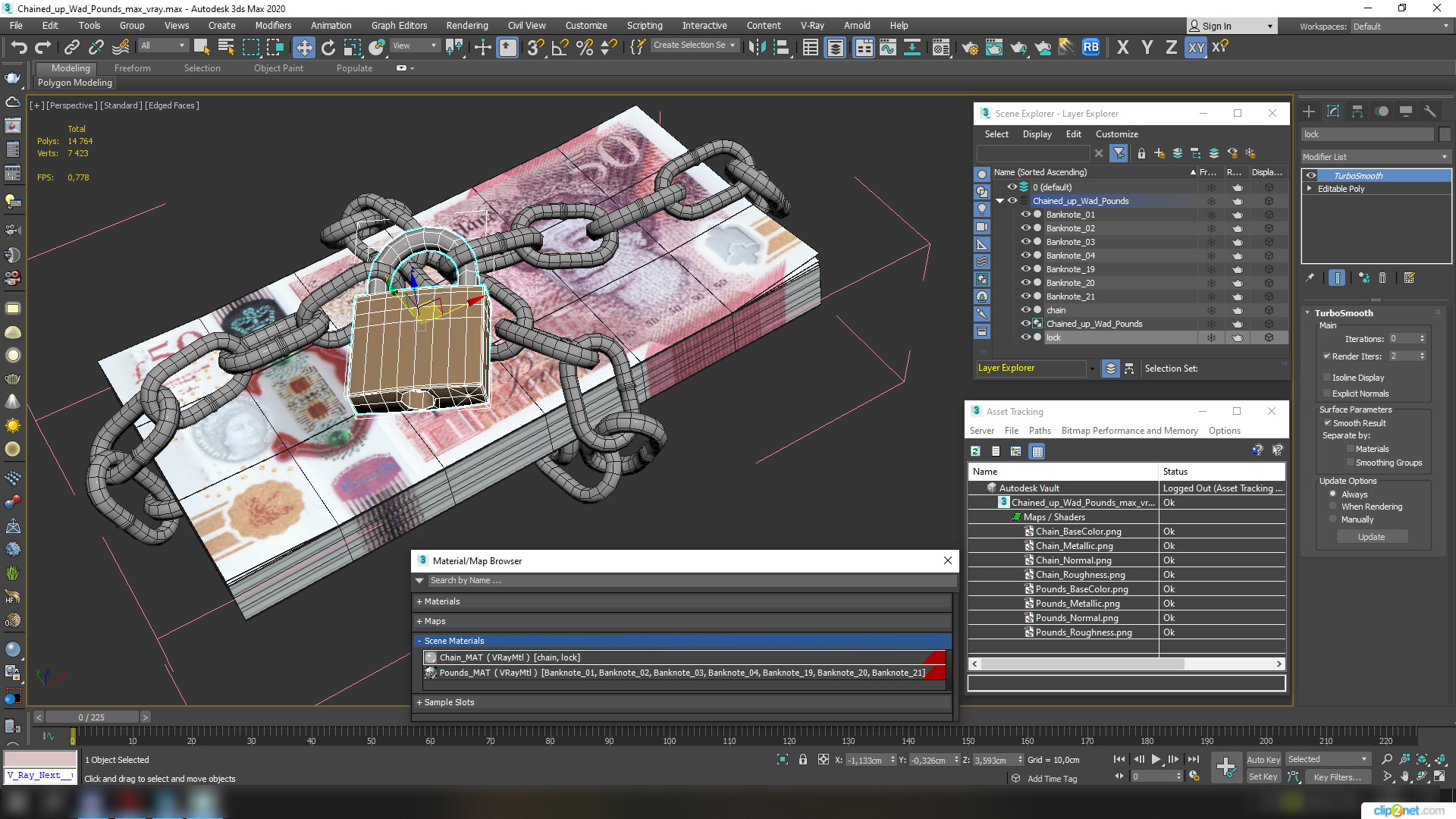Select the Manually update option
Screen dimensions: 1456x819
(x=1332, y=519)
